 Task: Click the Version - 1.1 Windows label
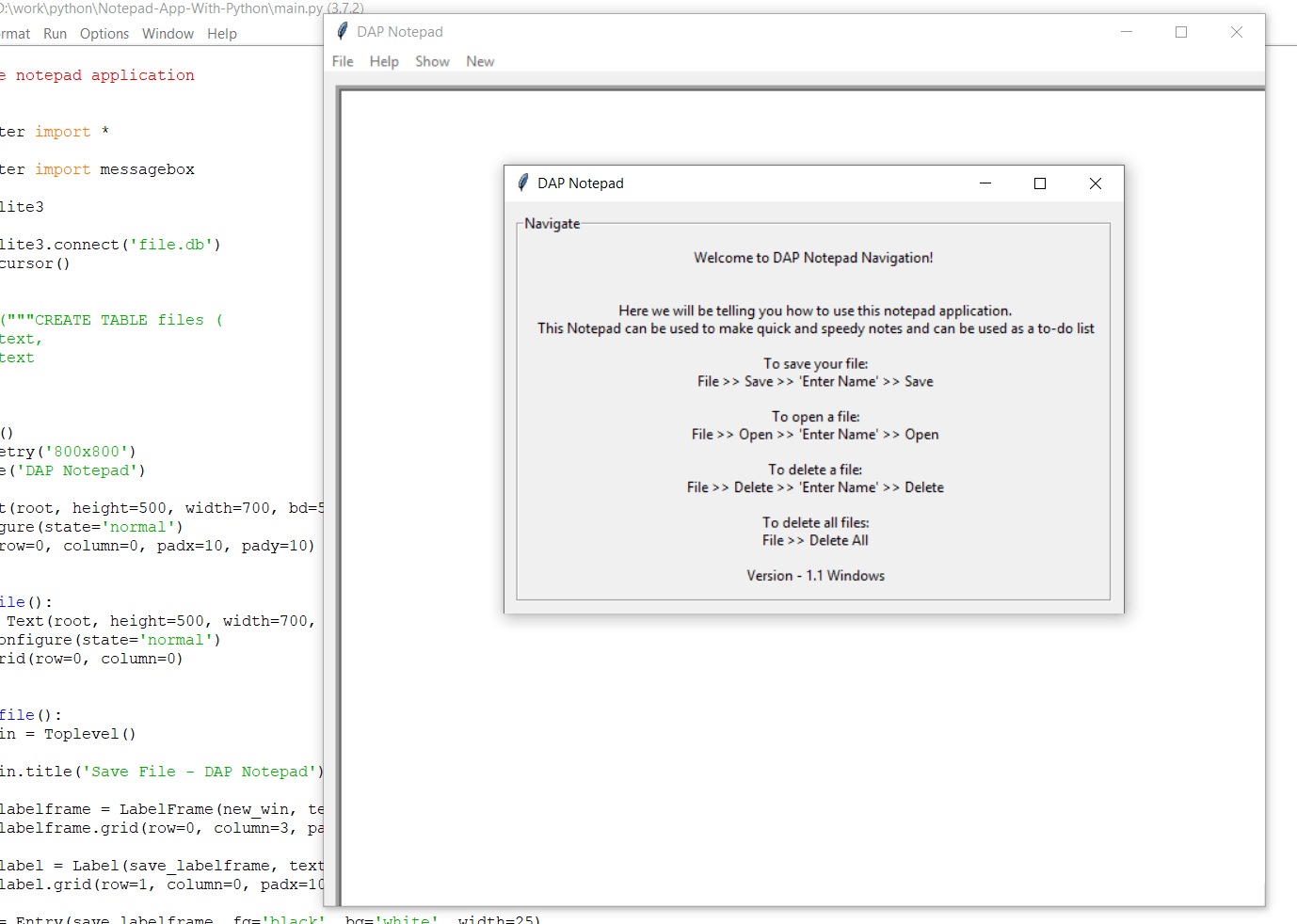(815, 575)
